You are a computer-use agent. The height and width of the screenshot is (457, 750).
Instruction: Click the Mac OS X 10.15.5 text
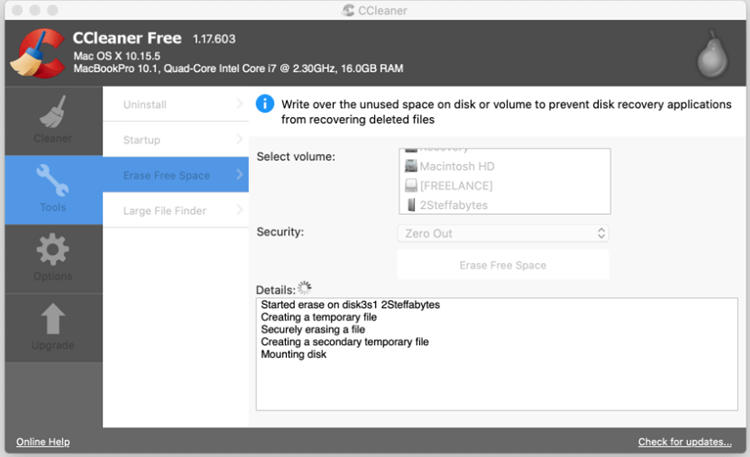coord(117,56)
